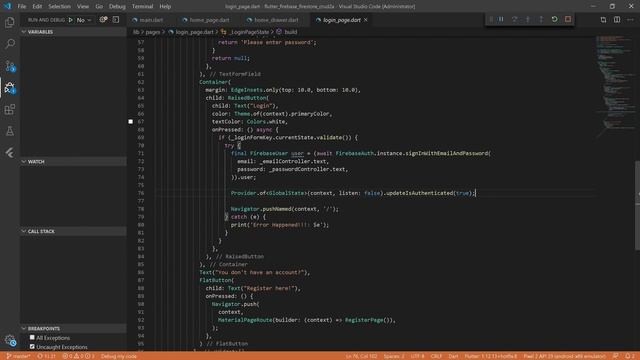The image size is (640, 360).
Task: Change the Spaces indentation setting
Action: click(x=393, y=356)
